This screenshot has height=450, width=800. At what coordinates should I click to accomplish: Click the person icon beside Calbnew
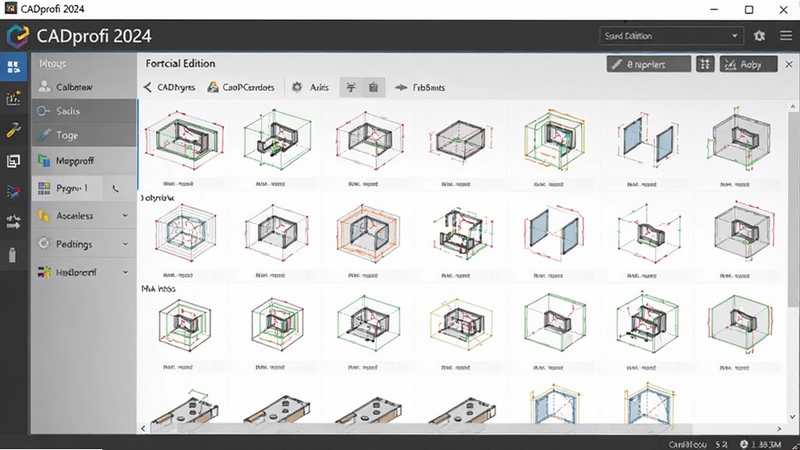44,86
